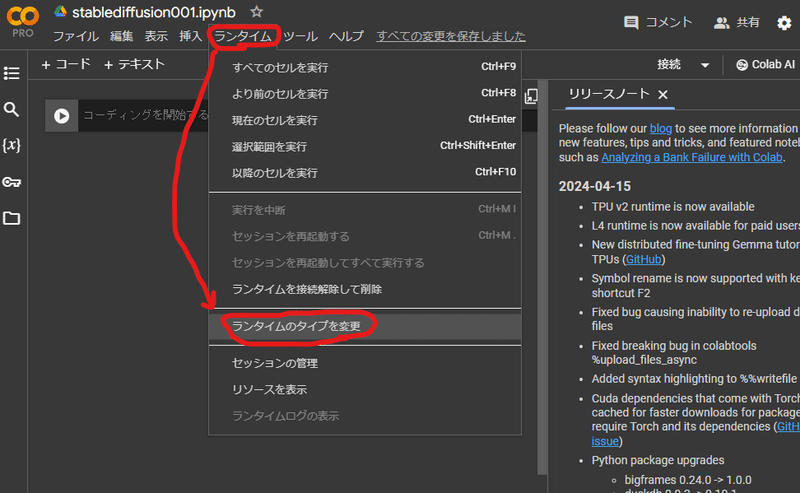Viewport: 800px width, 493px height.
Task: Click 'TPU v2 runtime is now available' text
Action: click(x=673, y=207)
